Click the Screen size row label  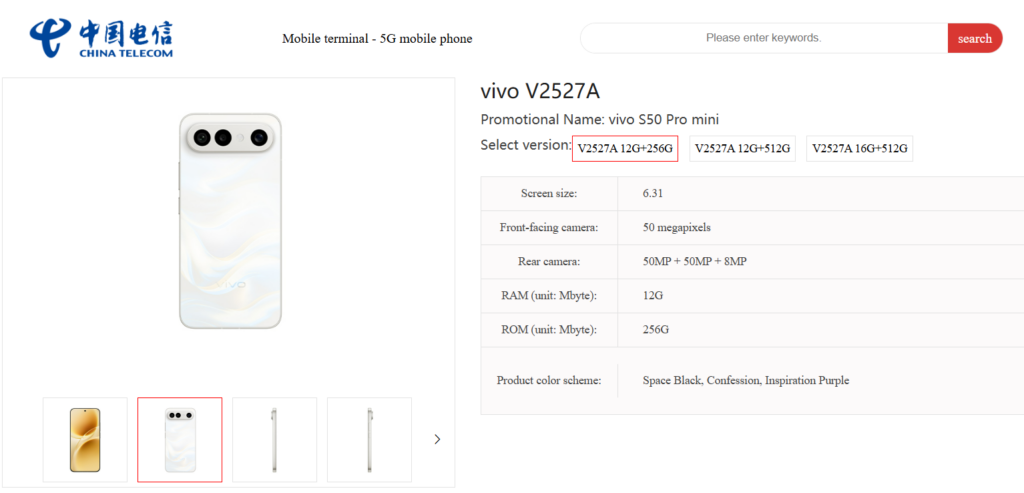(x=549, y=194)
